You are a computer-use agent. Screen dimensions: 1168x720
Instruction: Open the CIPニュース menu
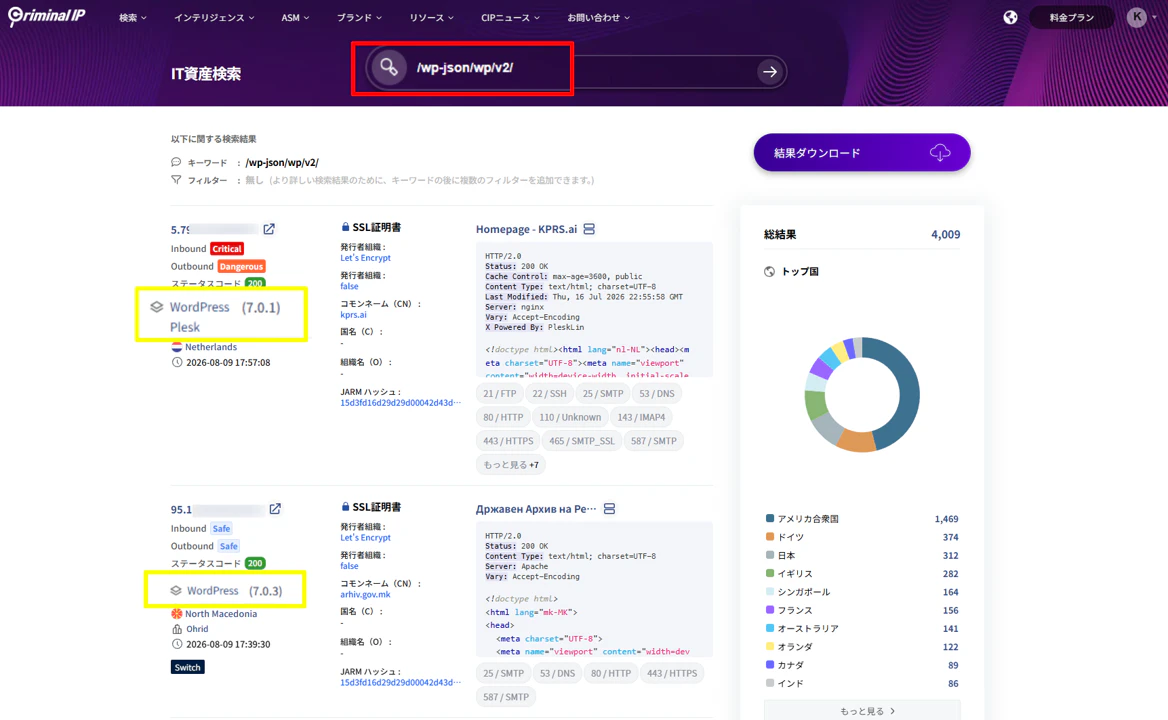[x=510, y=17]
